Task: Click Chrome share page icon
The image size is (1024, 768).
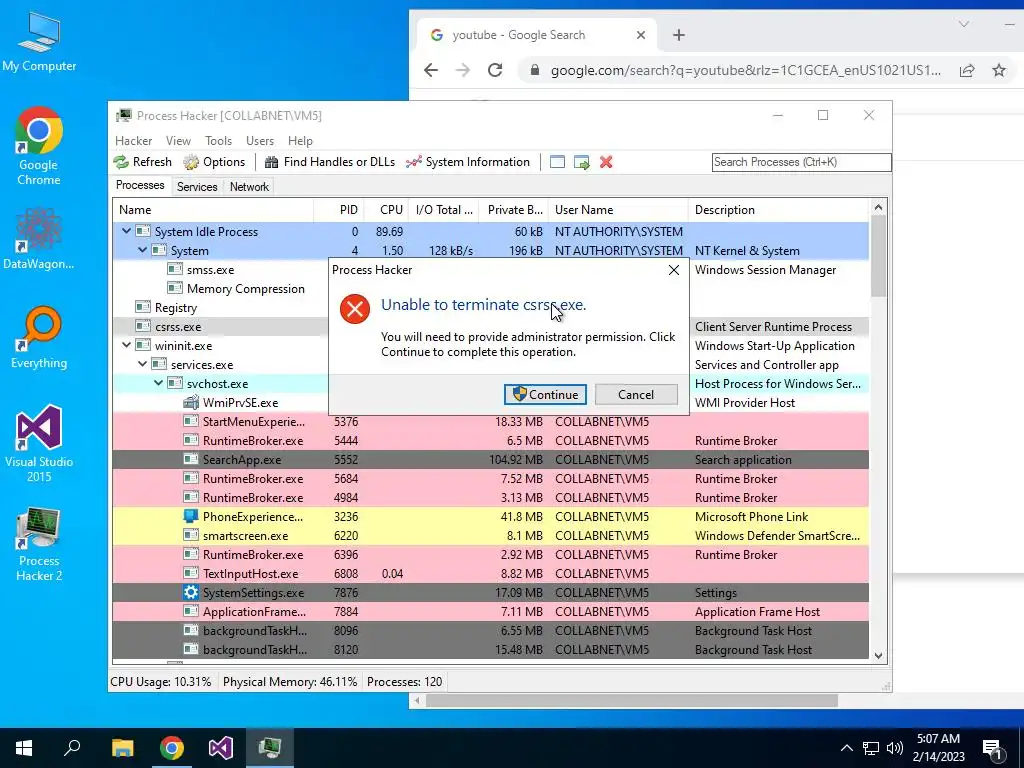Action: point(967,70)
